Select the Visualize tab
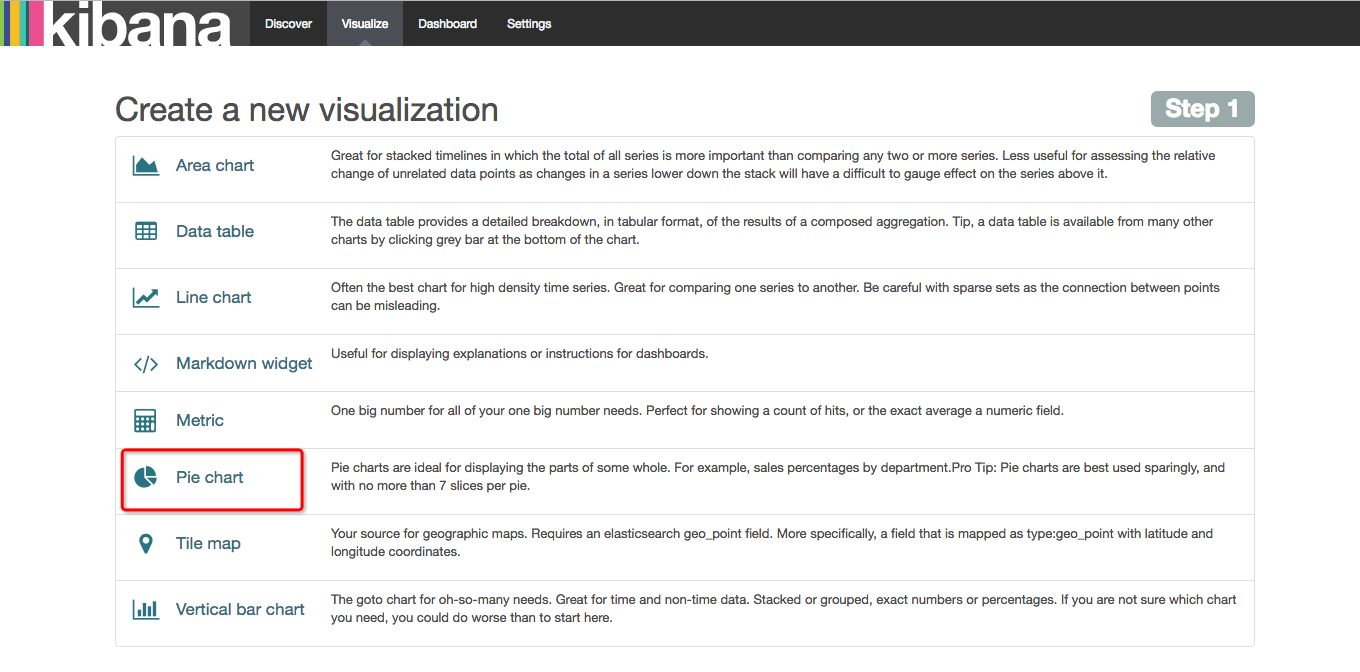This screenshot has width=1360, height=672. pyautogui.click(x=365, y=23)
